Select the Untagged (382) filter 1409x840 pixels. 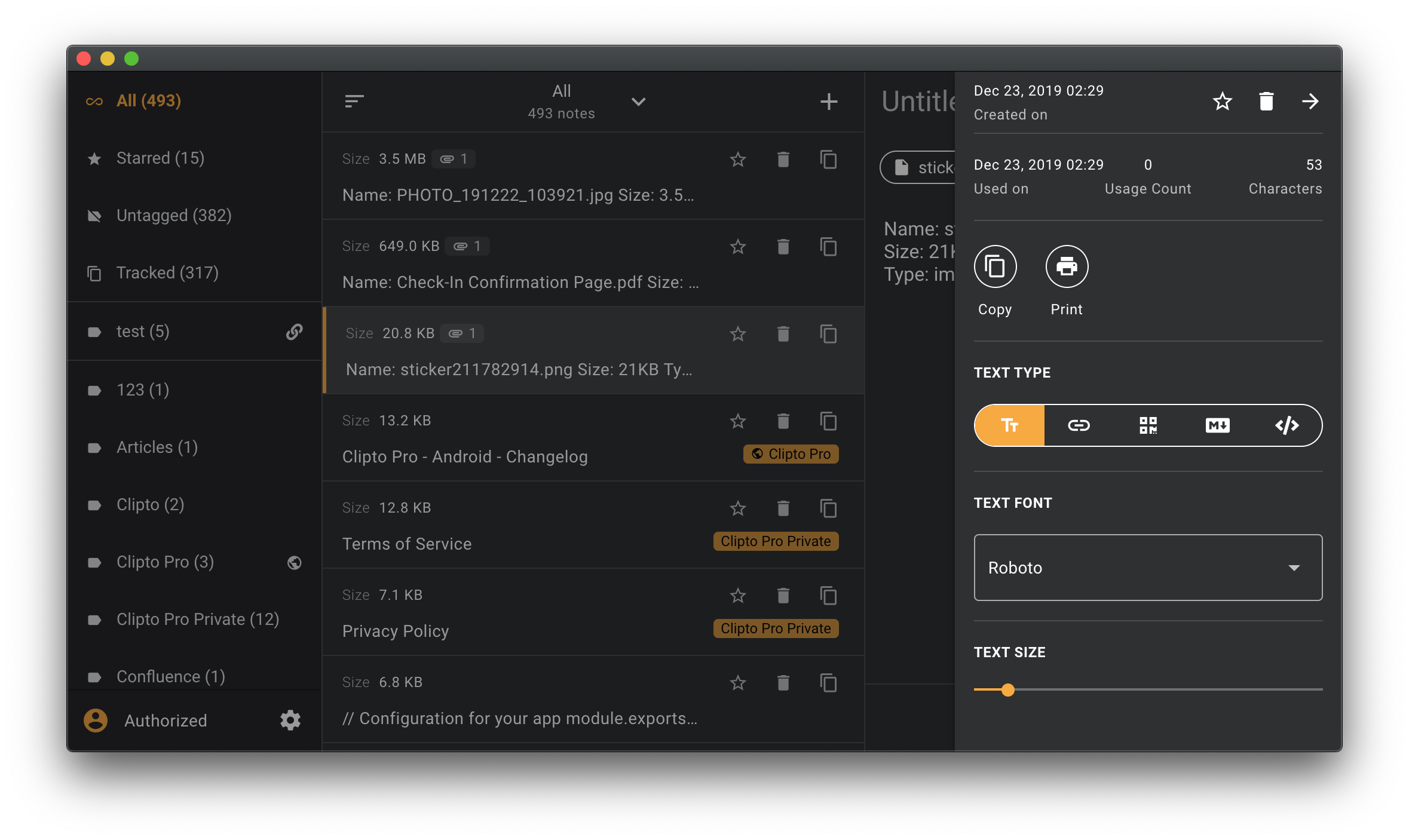pyautogui.click(x=173, y=216)
